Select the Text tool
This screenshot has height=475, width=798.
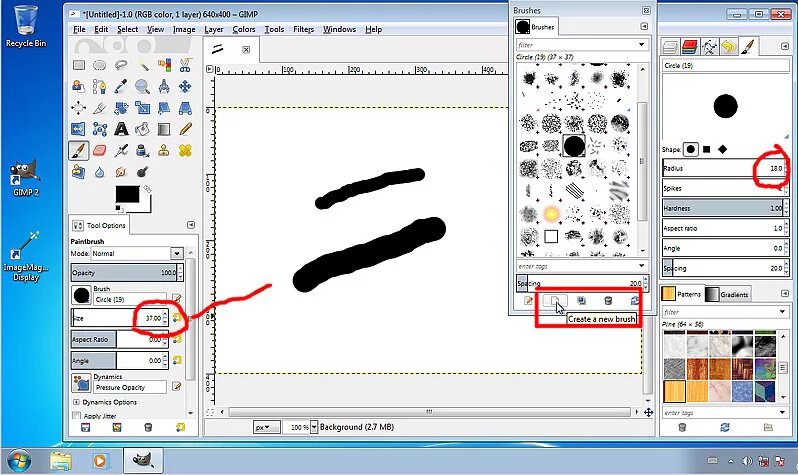[x=121, y=129]
